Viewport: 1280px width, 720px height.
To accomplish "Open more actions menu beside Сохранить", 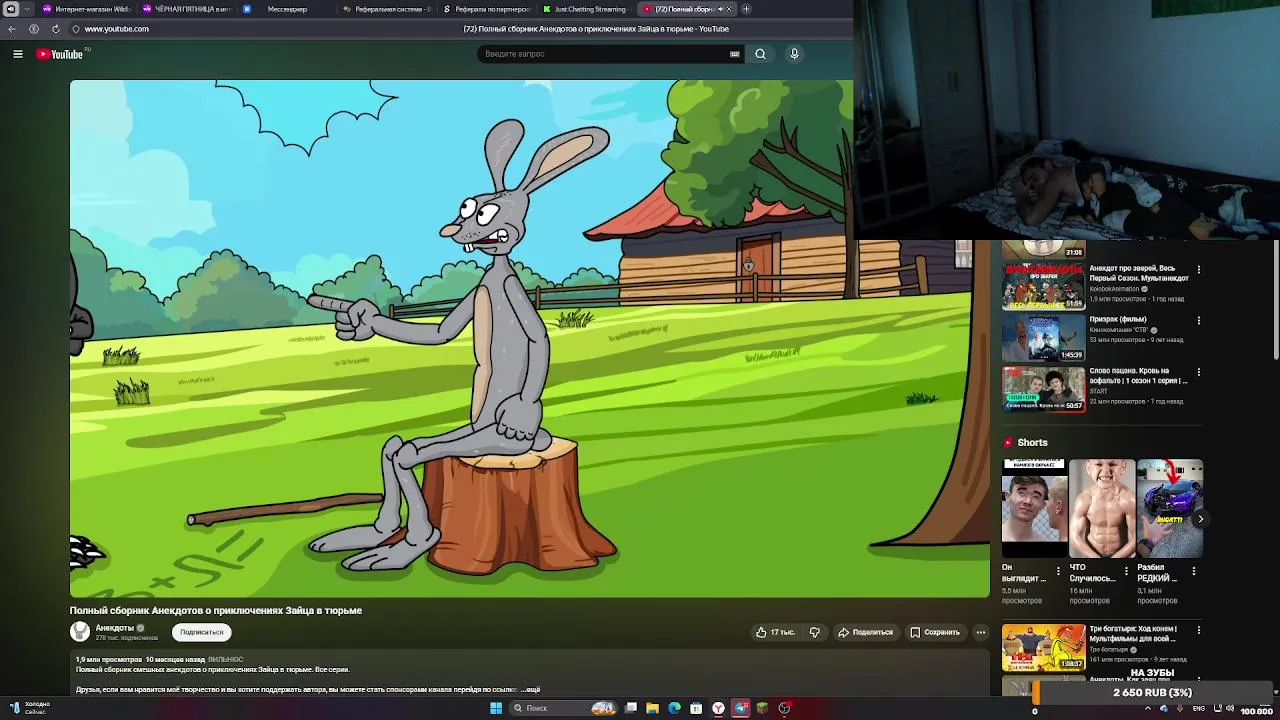I will coord(981,632).
